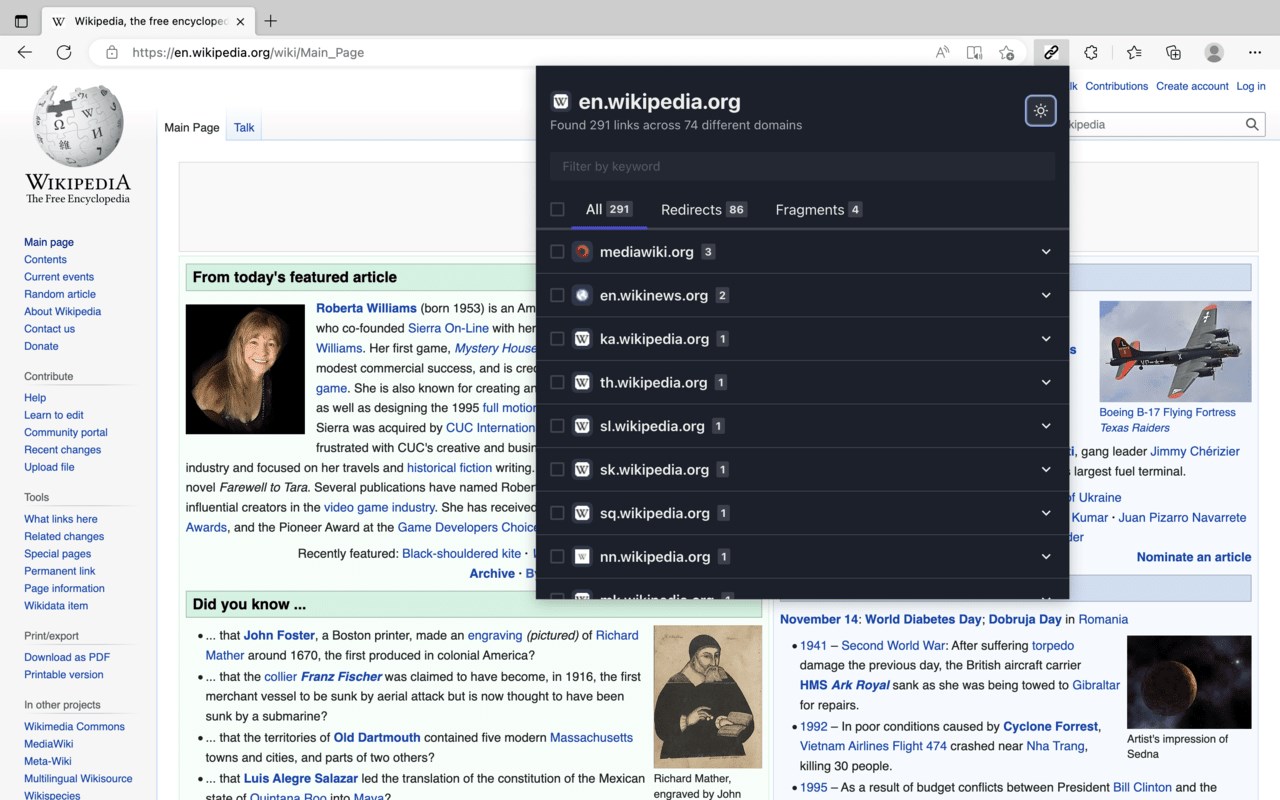Activate Read aloud icon in address bar
Image resolution: width=1280 pixels, height=800 pixels.
pos(942,52)
